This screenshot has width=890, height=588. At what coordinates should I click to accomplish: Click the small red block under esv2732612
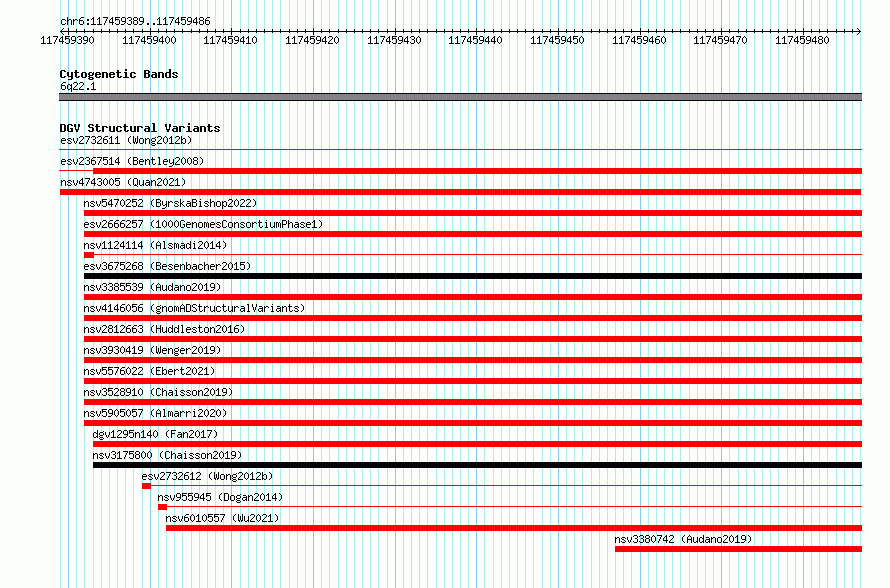pyautogui.click(x=146, y=486)
